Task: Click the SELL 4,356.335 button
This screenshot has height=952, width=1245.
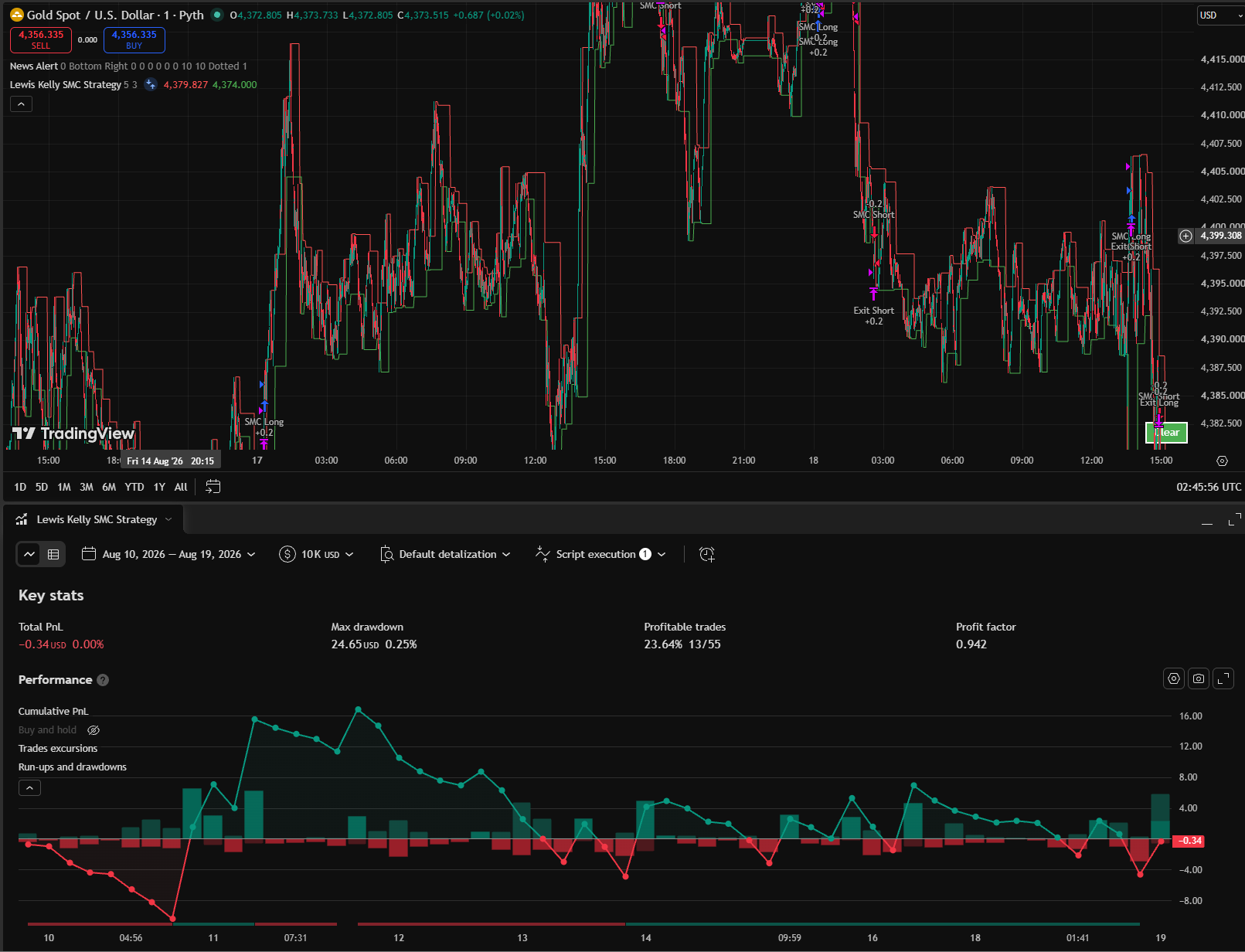Action: click(x=41, y=40)
